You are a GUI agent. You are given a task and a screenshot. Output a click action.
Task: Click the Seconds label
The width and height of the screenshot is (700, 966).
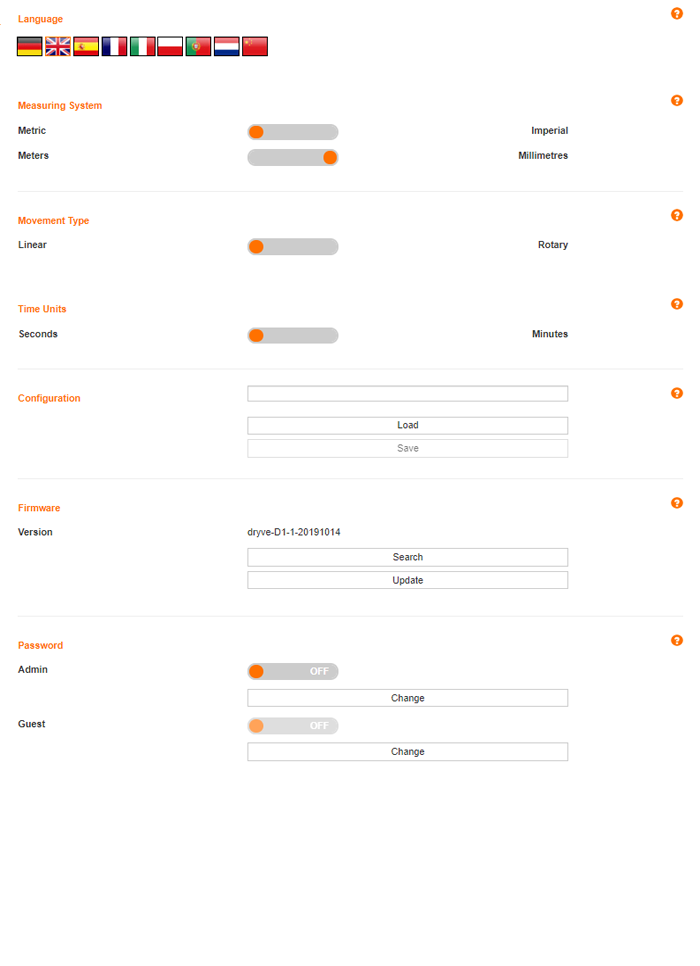coord(38,334)
